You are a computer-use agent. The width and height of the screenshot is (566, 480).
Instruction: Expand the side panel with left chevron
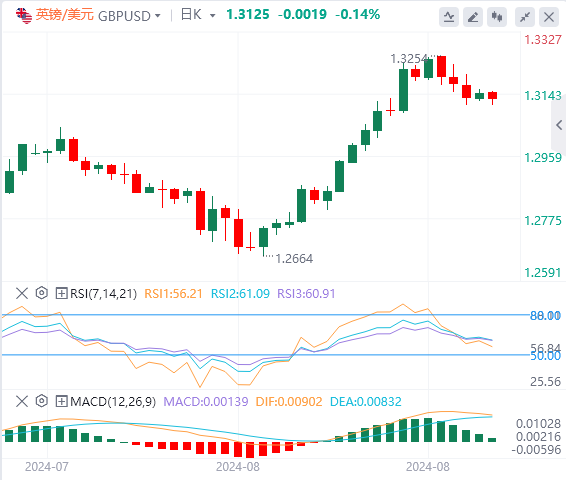[559, 125]
